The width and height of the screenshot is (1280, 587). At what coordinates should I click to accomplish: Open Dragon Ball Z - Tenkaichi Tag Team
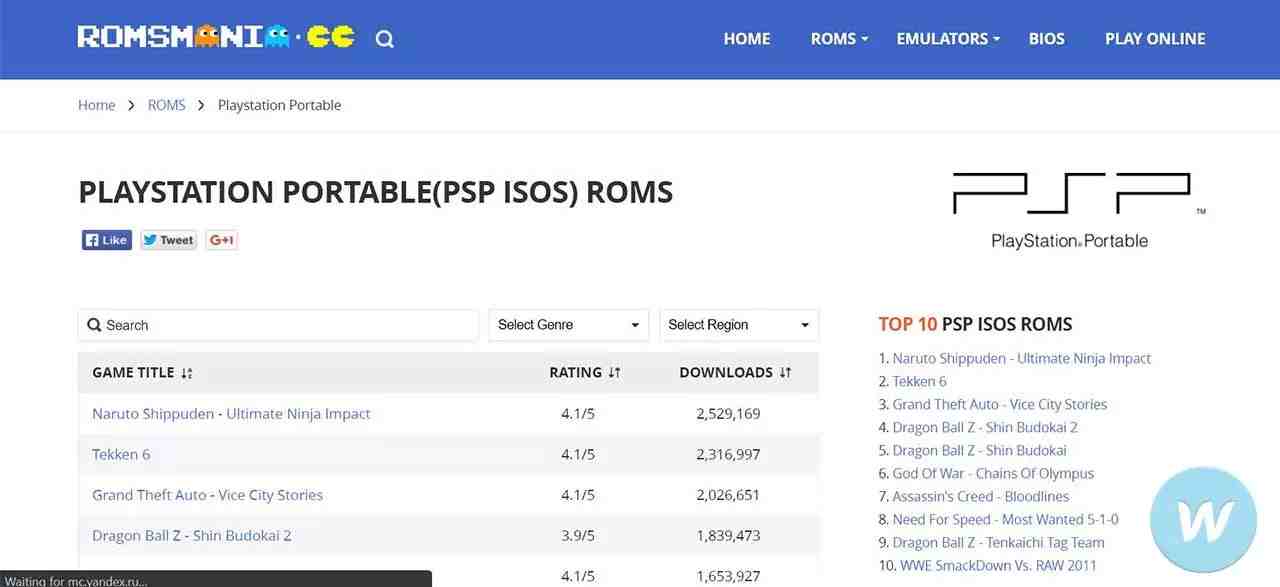(x=999, y=542)
